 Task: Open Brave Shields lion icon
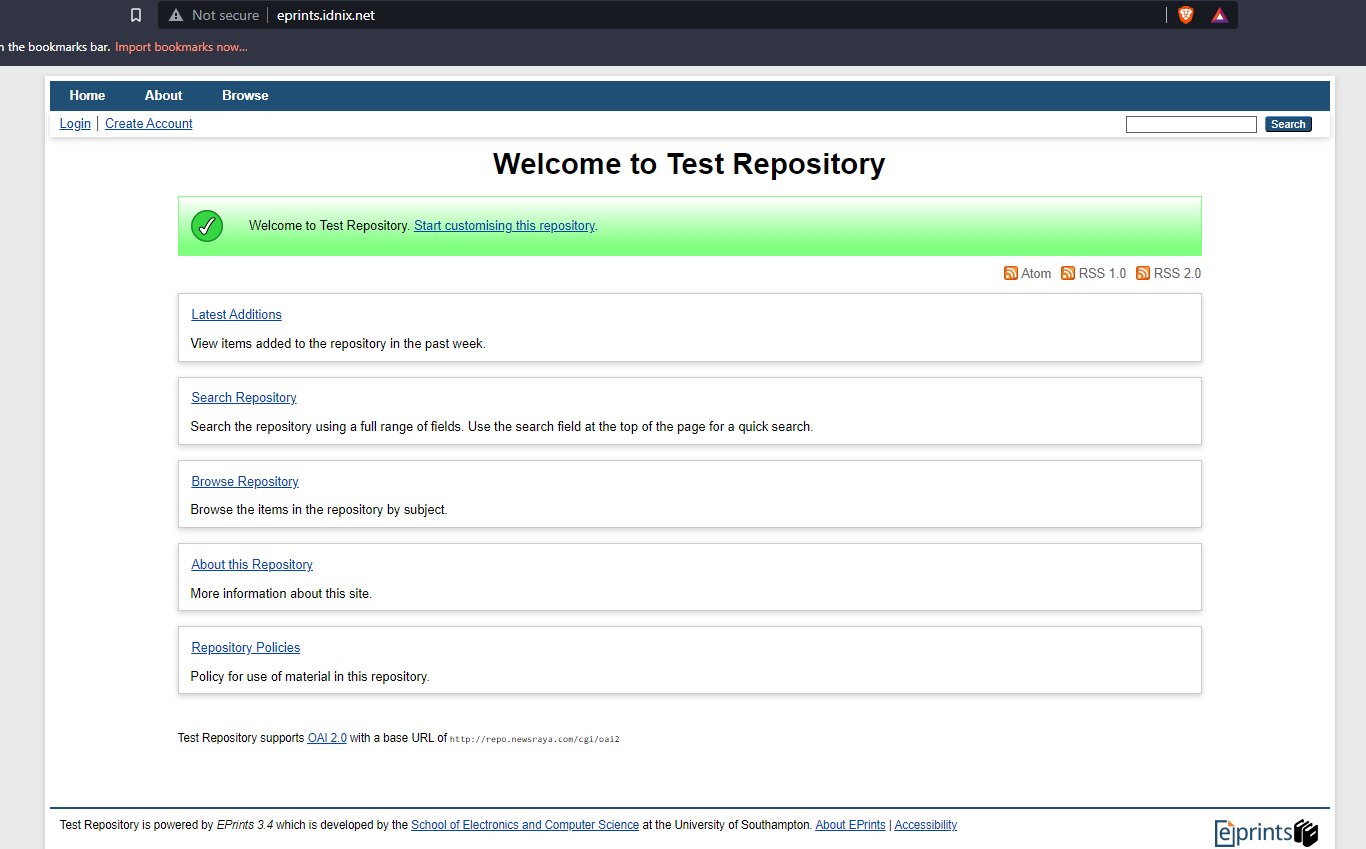coord(1186,15)
